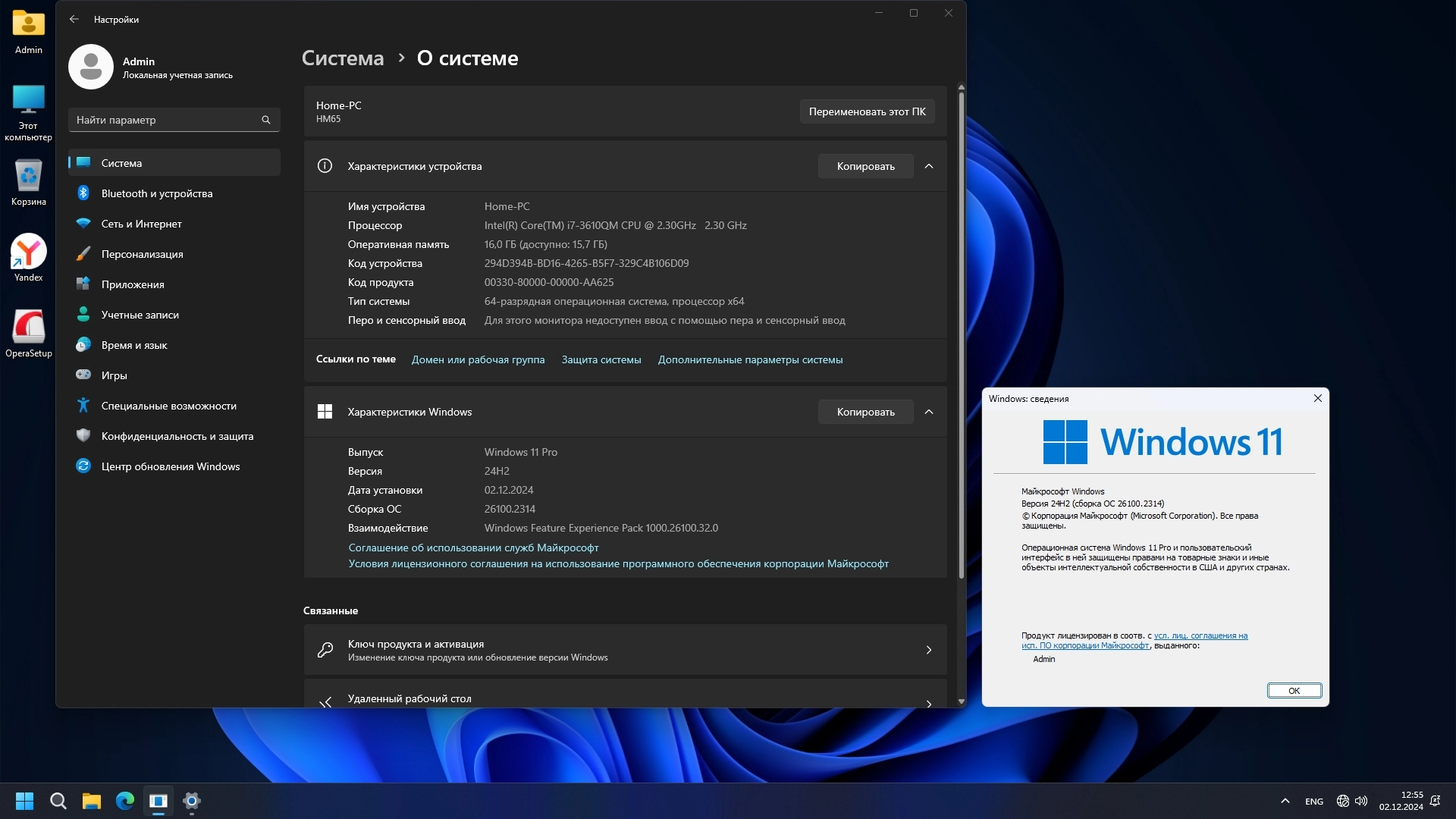Screen dimensions: 1456x819
Task: Click the back arrow in Settings
Action: pyautogui.click(x=74, y=19)
